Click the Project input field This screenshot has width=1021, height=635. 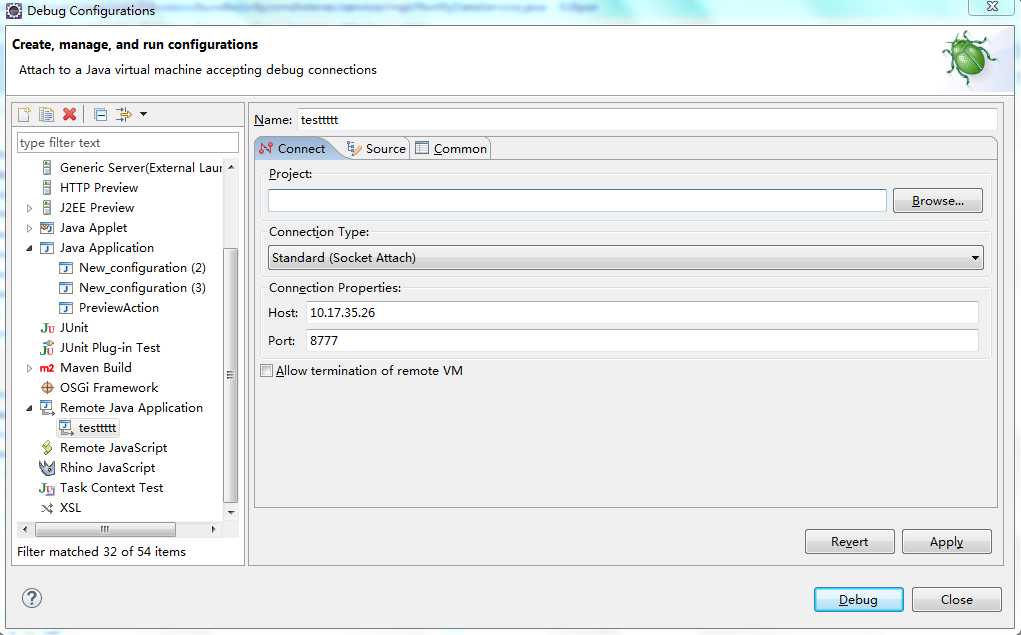click(577, 201)
